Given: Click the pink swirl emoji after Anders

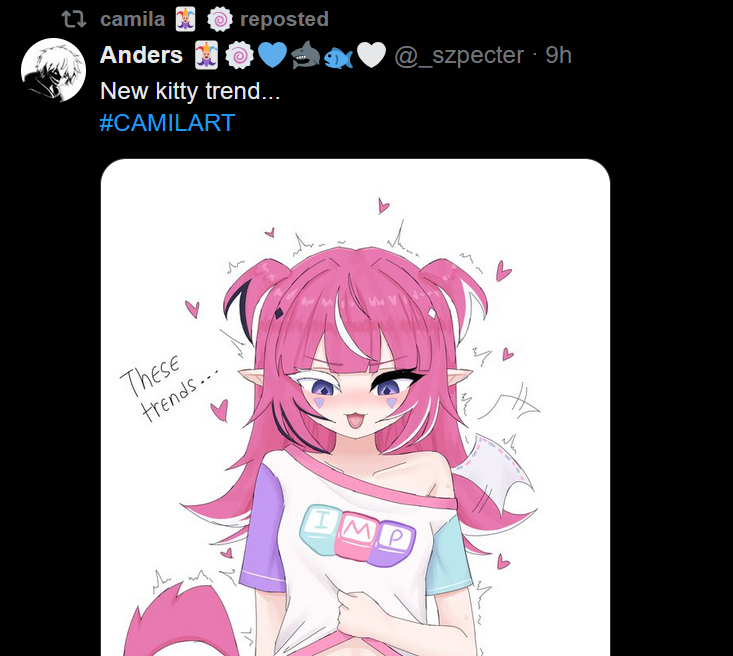Looking at the screenshot, I should click(239, 55).
